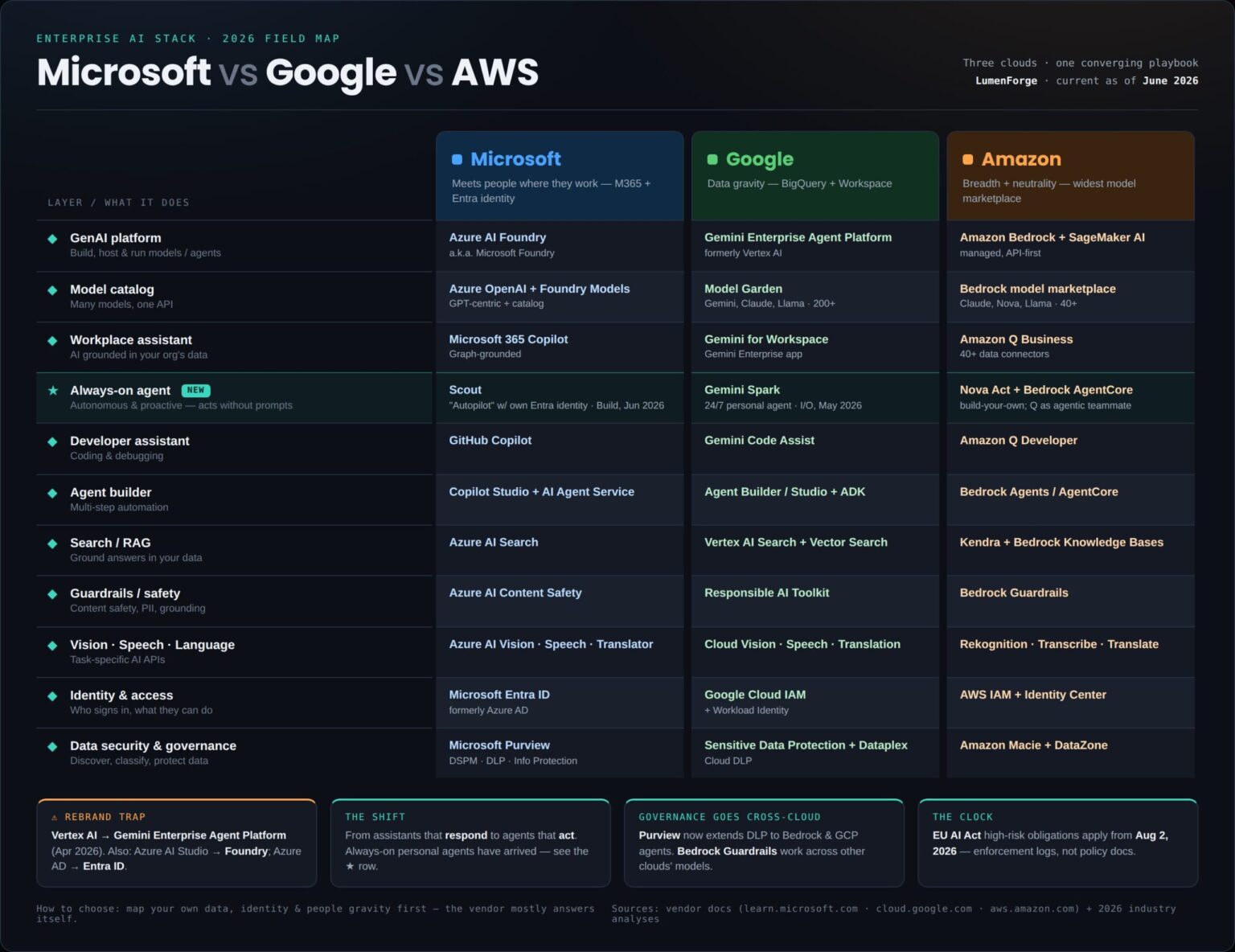
Task: Click the diamond bullet next to Agent builder
Action: 52,493
